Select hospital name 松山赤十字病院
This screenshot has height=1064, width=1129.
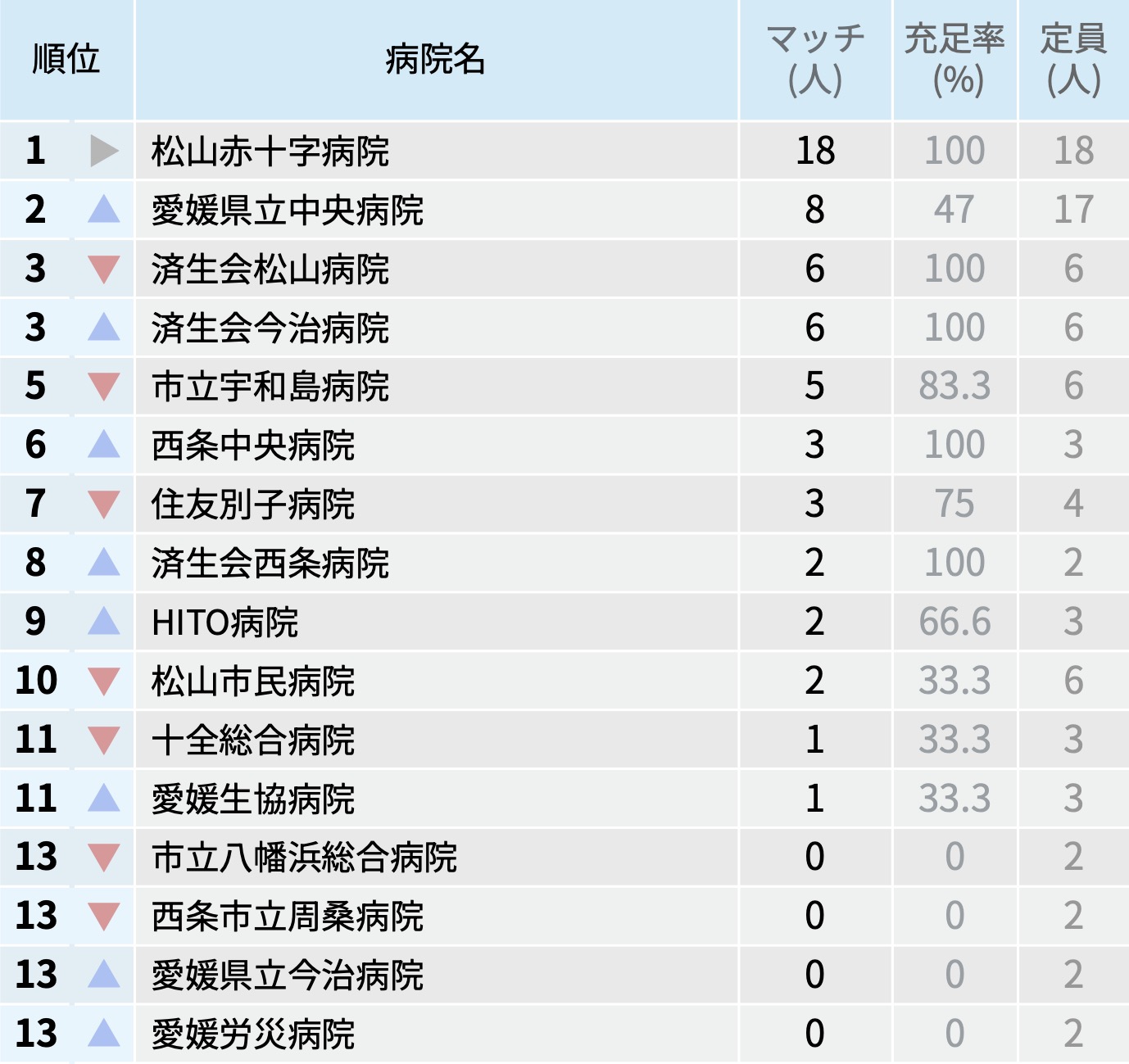coord(270,152)
